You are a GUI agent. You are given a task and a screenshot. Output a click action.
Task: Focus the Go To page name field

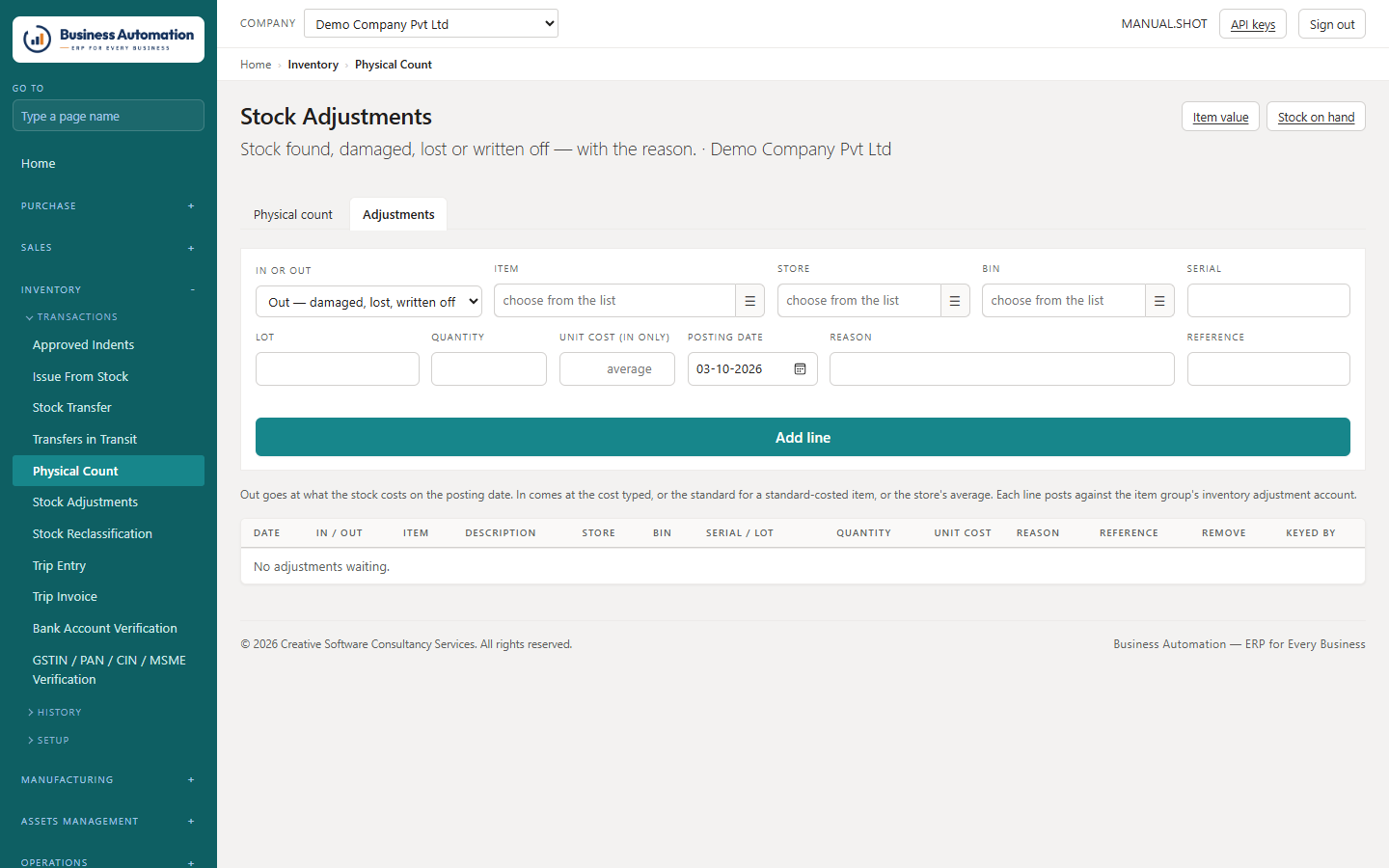coord(108,116)
